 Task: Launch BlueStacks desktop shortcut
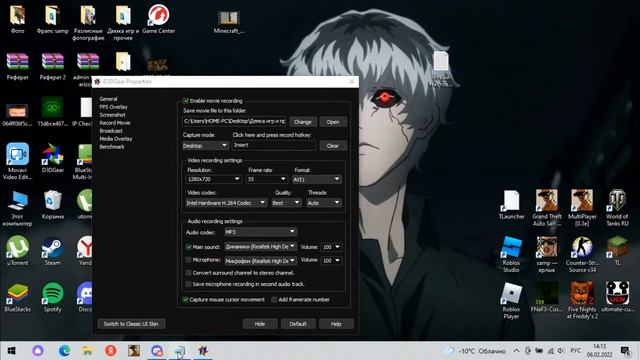(x=18, y=298)
